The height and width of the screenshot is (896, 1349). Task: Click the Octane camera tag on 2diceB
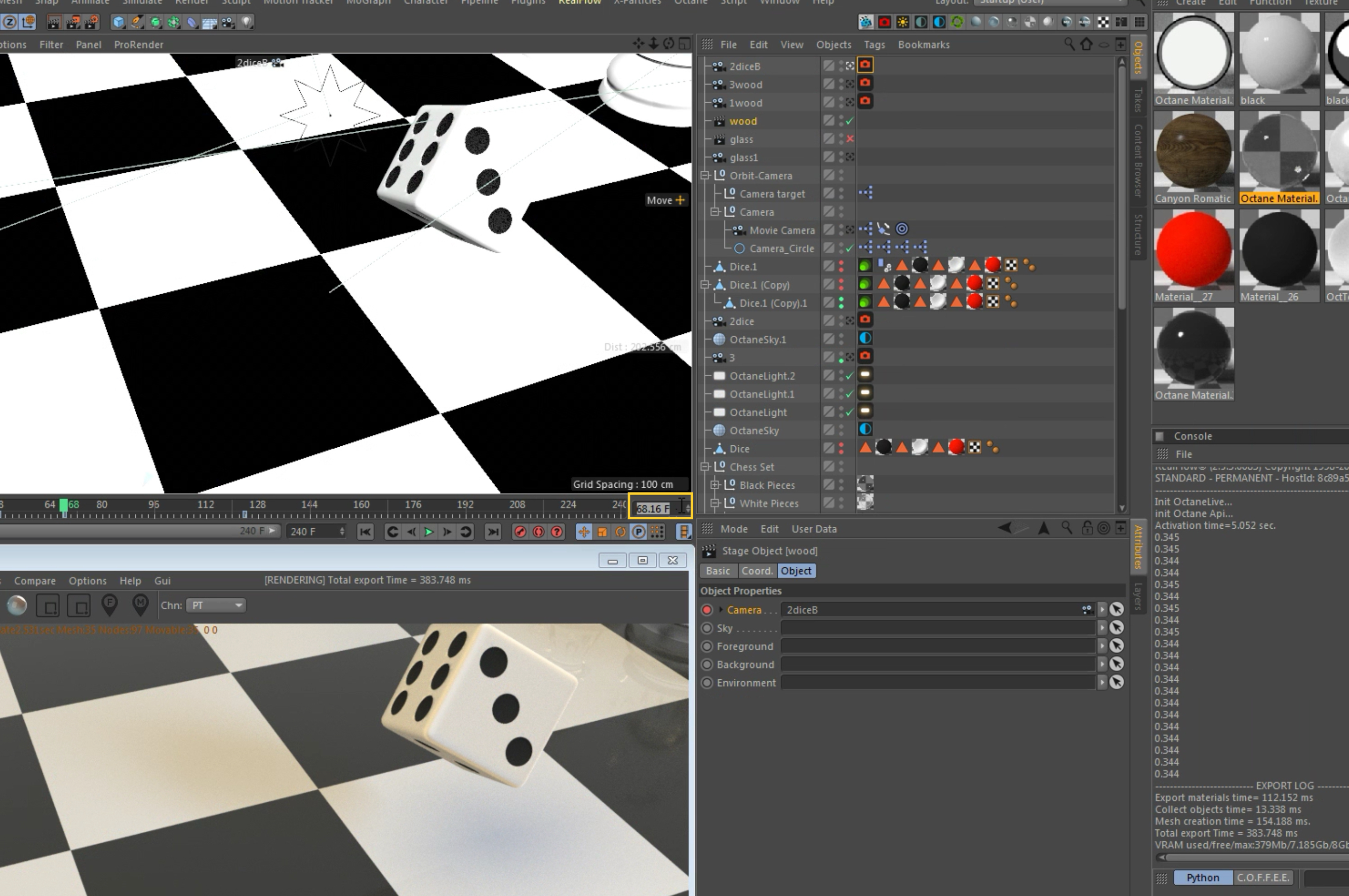(865, 65)
